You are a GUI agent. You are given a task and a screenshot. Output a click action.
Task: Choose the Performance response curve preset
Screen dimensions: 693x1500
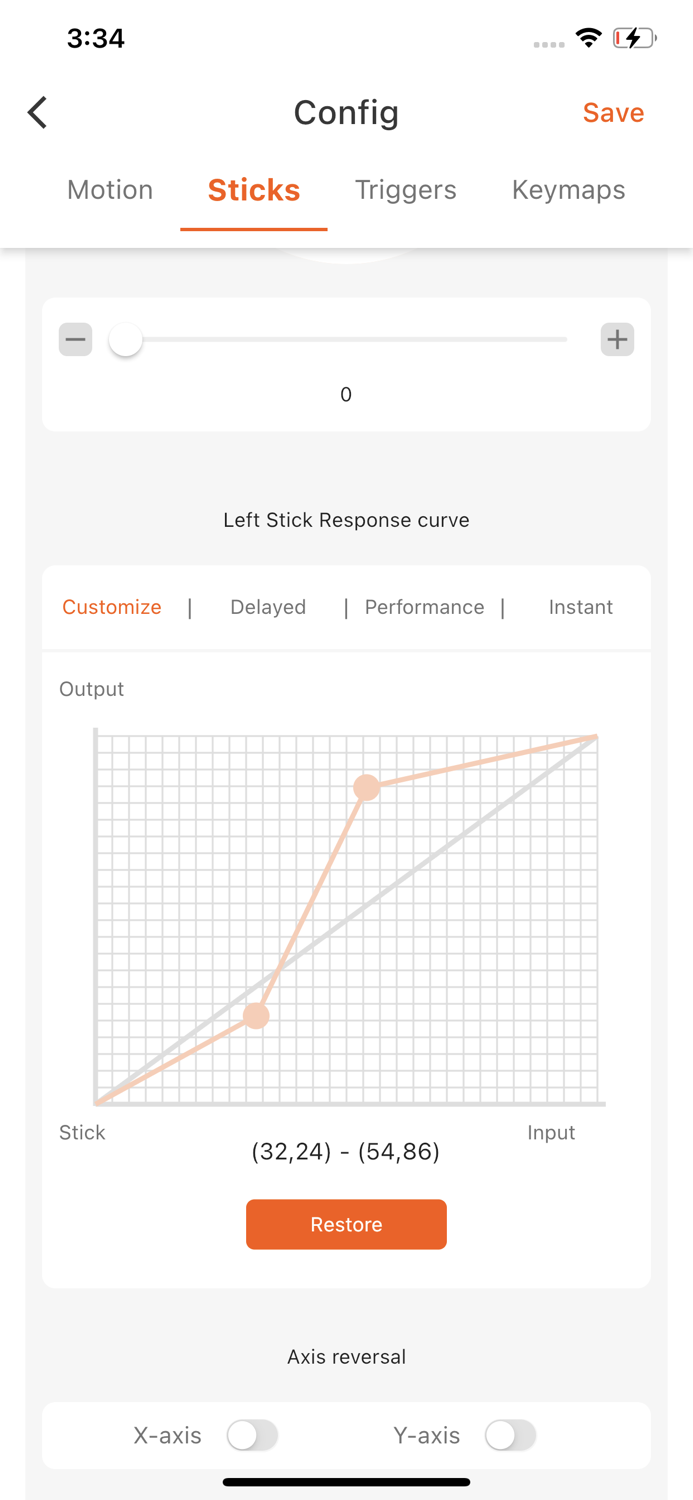[x=424, y=607]
